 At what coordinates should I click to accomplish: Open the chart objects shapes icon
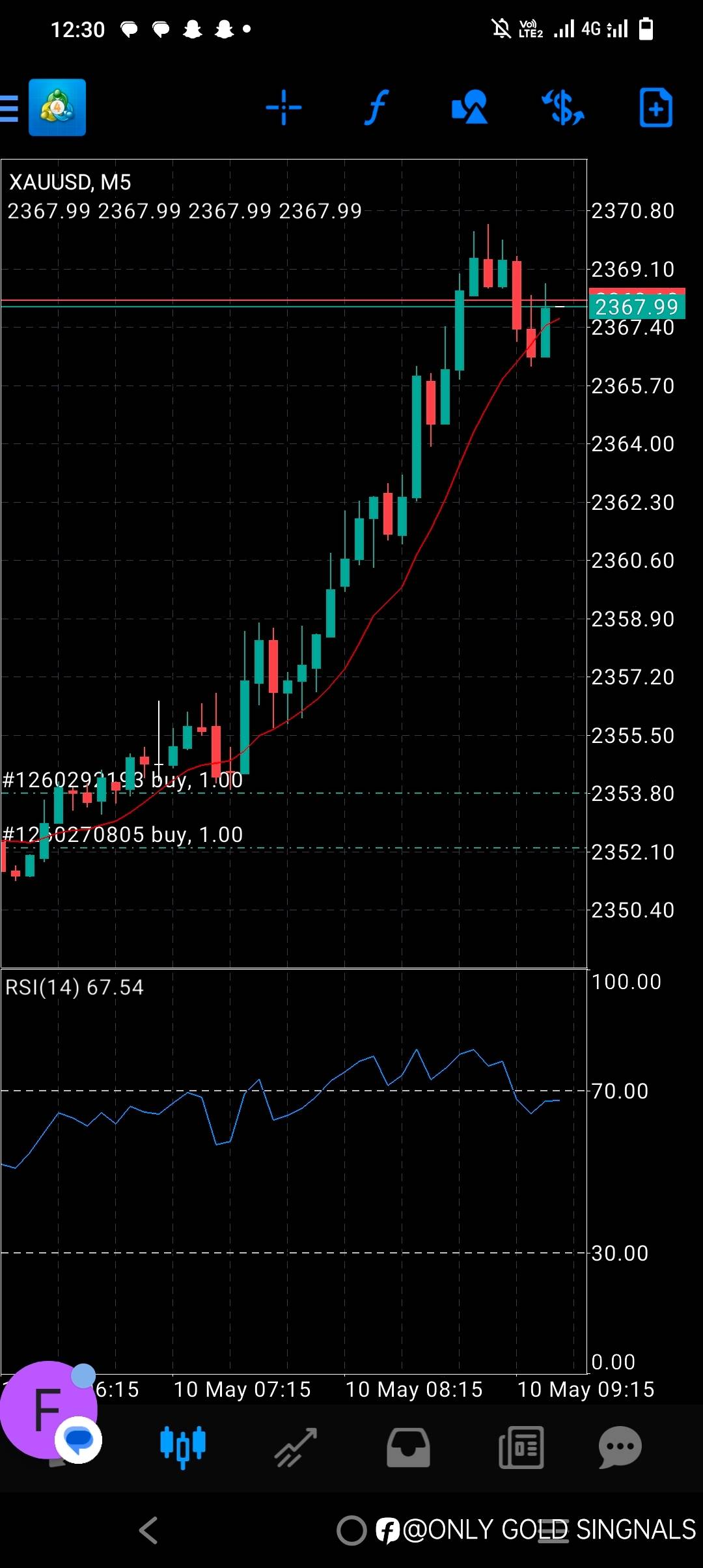(x=469, y=107)
